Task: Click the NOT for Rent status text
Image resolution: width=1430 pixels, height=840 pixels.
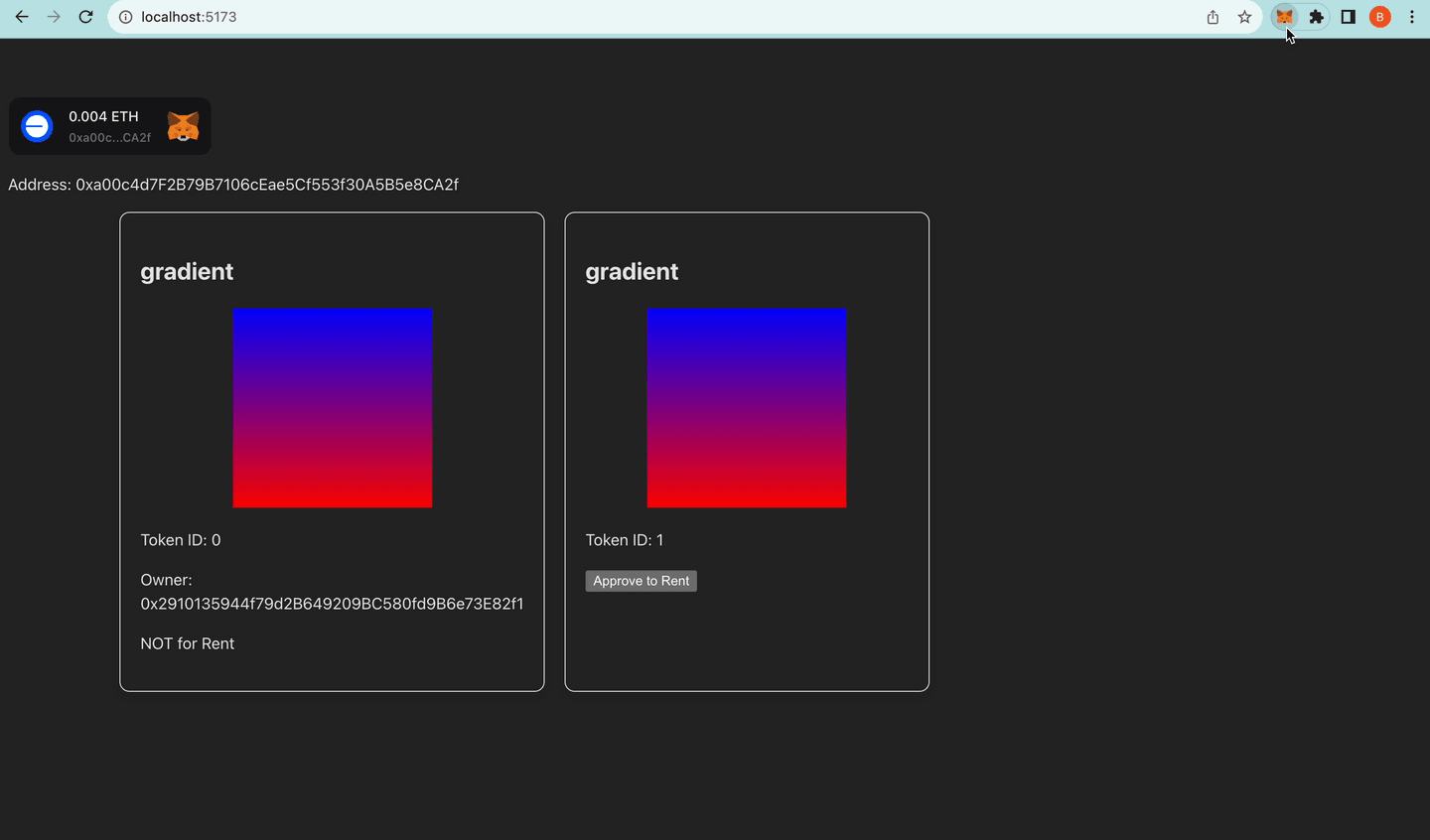Action: click(188, 643)
